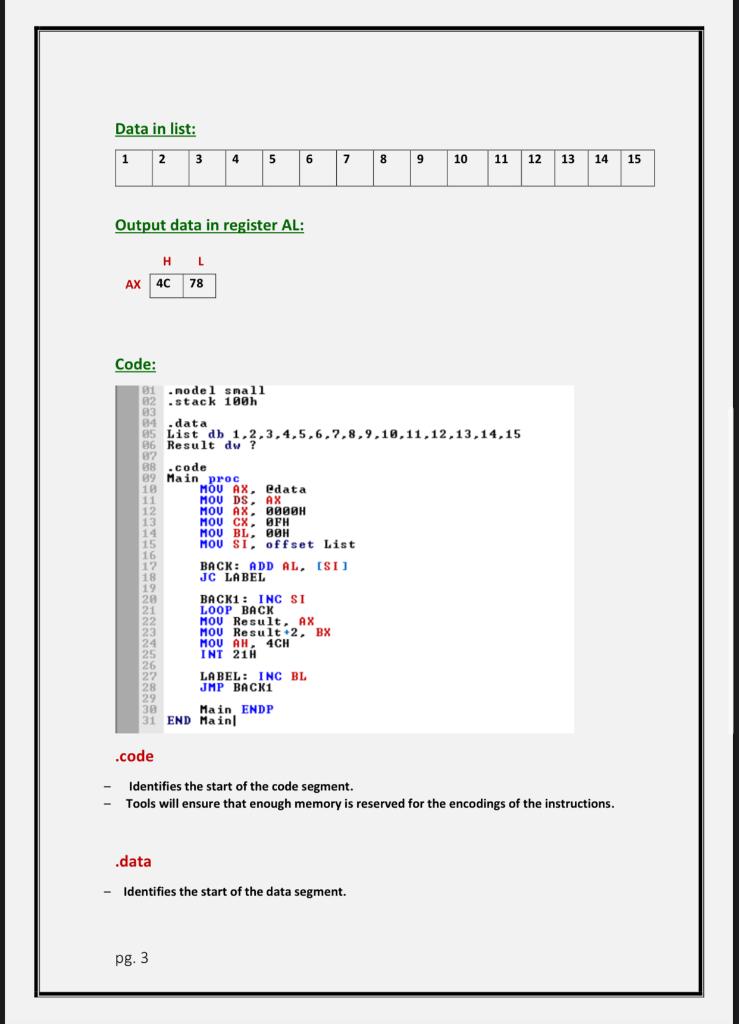
Task: Select cell 13 in the data list table
Action: tap(571, 168)
